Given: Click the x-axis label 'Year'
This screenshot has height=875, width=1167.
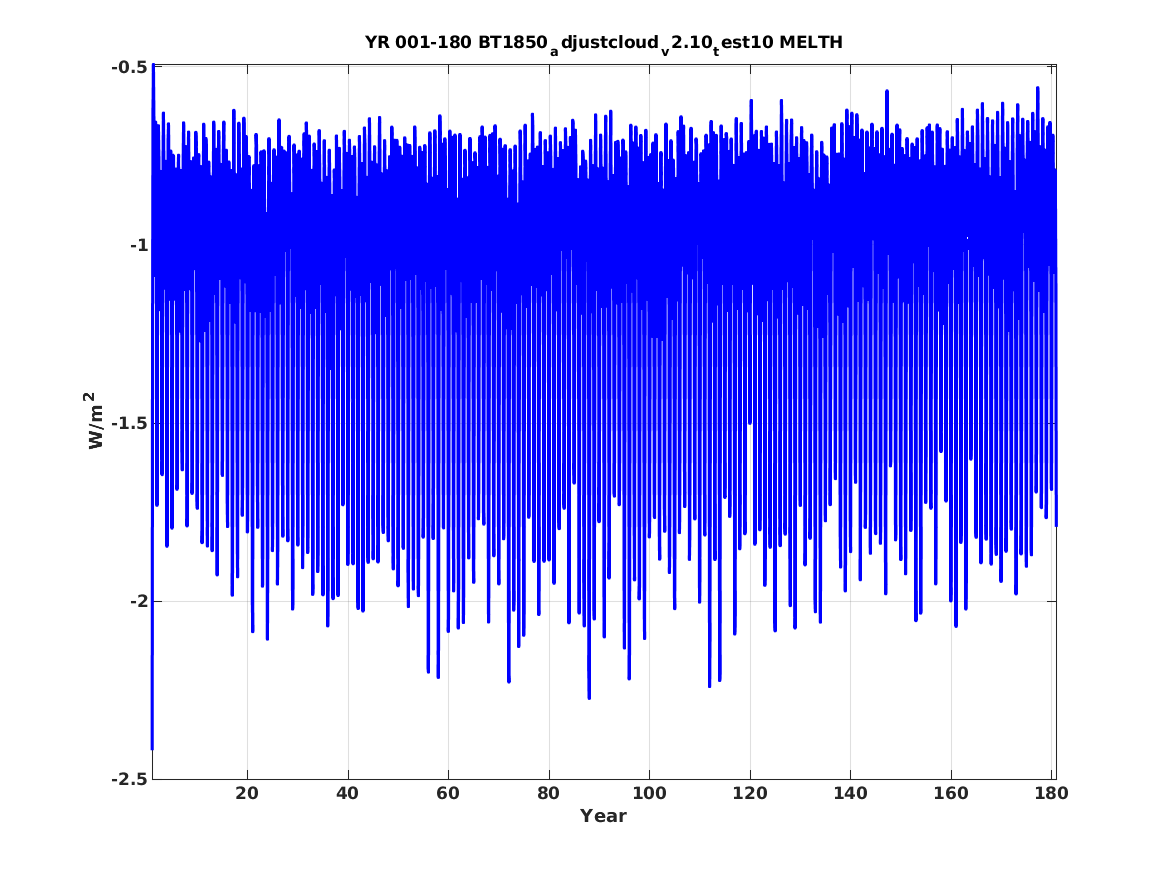Looking at the screenshot, I should click(604, 816).
